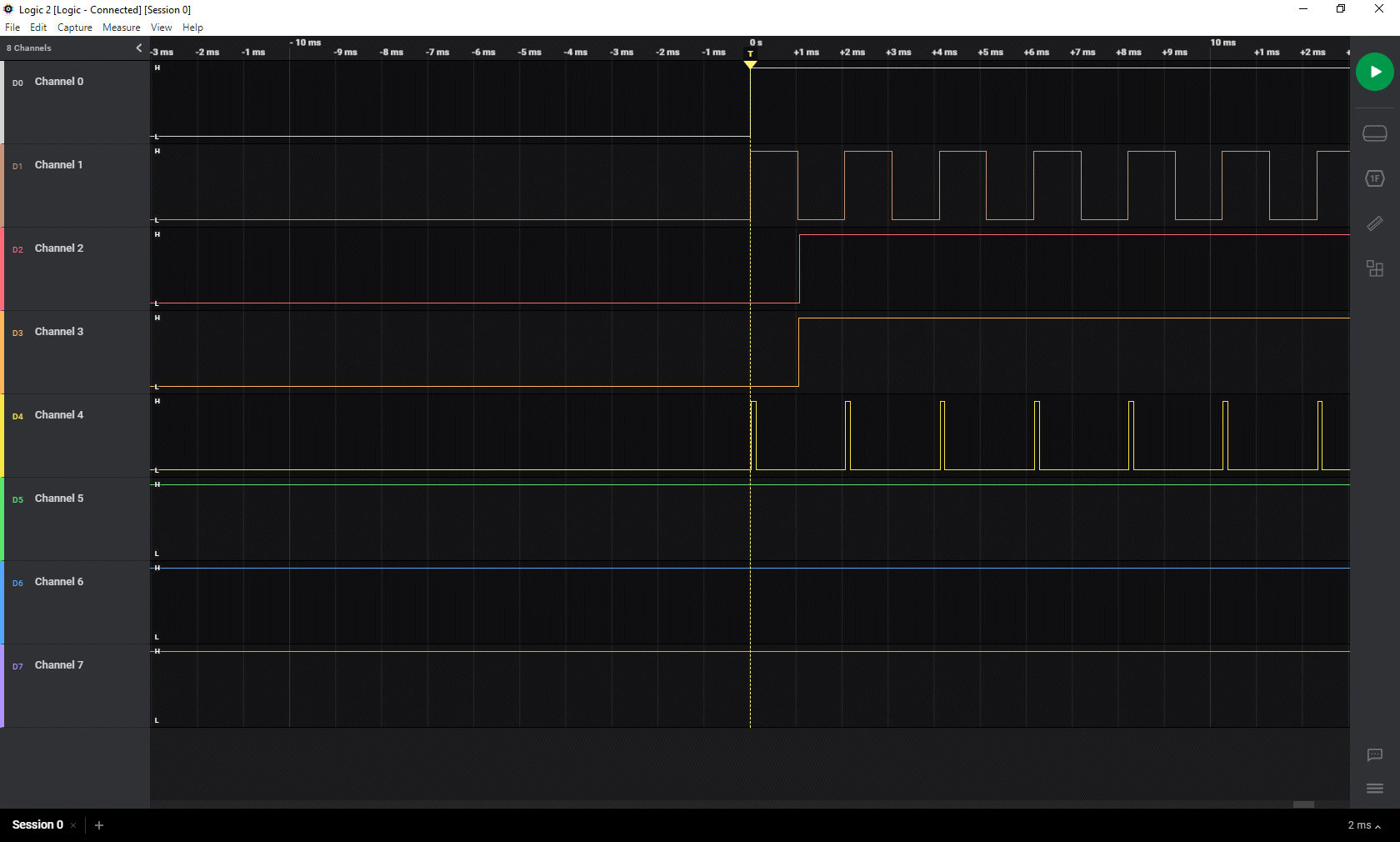The height and width of the screenshot is (842, 1400).
Task: Select the Channel 4 label
Action: [x=59, y=415]
